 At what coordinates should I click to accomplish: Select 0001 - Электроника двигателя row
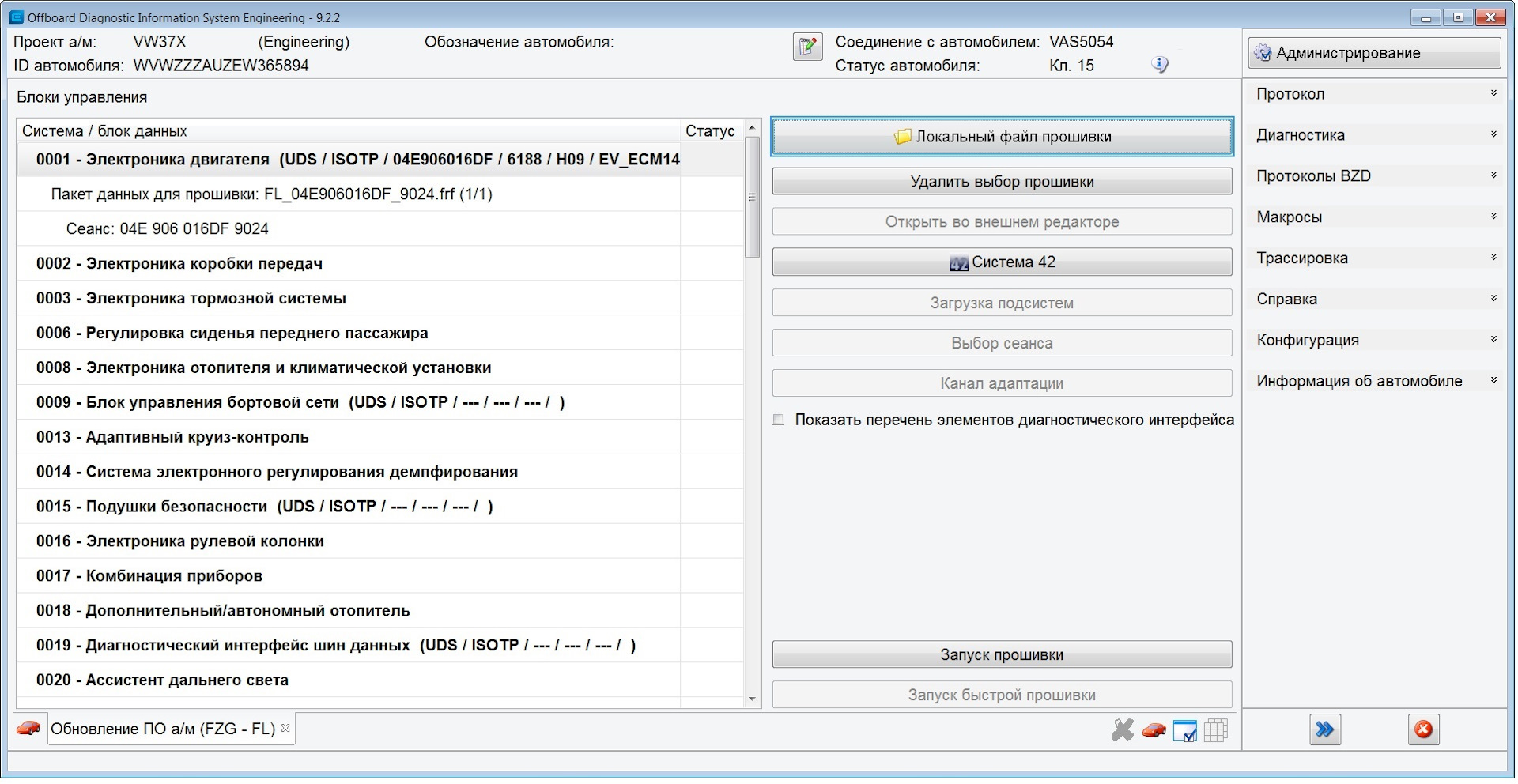(x=380, y=160)
